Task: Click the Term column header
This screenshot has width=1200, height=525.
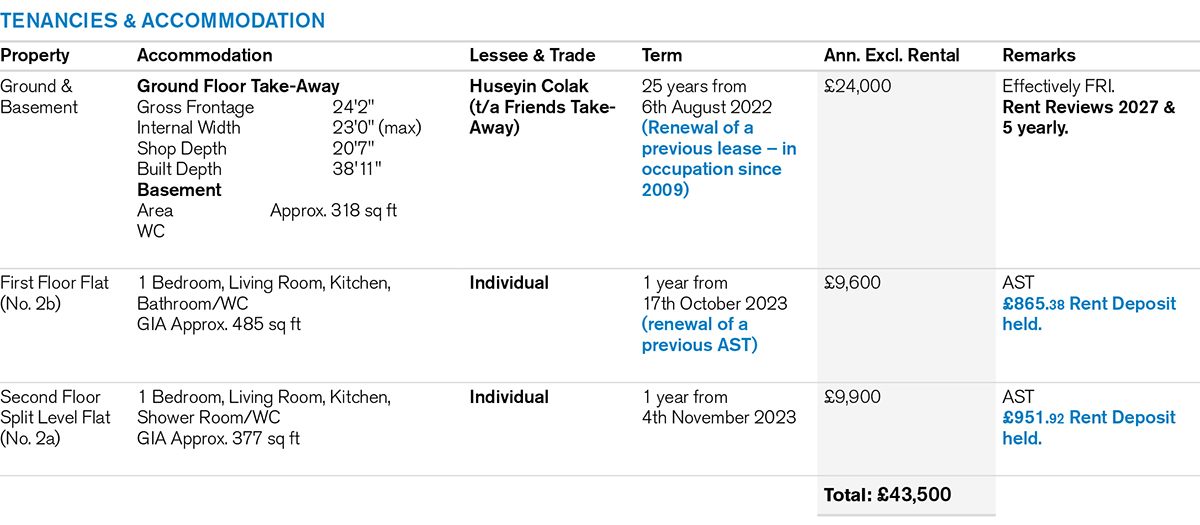Action: (661, 56)
